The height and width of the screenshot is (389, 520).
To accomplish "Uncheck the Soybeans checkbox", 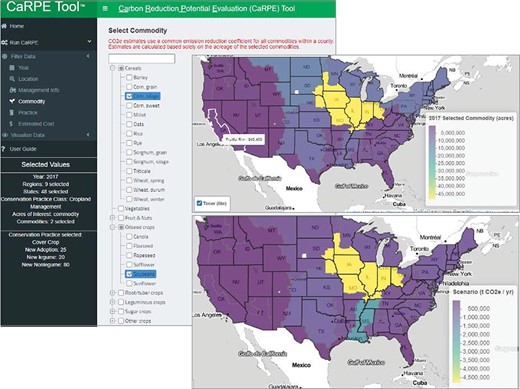I will pyautogui.click(x=129, y=274).
